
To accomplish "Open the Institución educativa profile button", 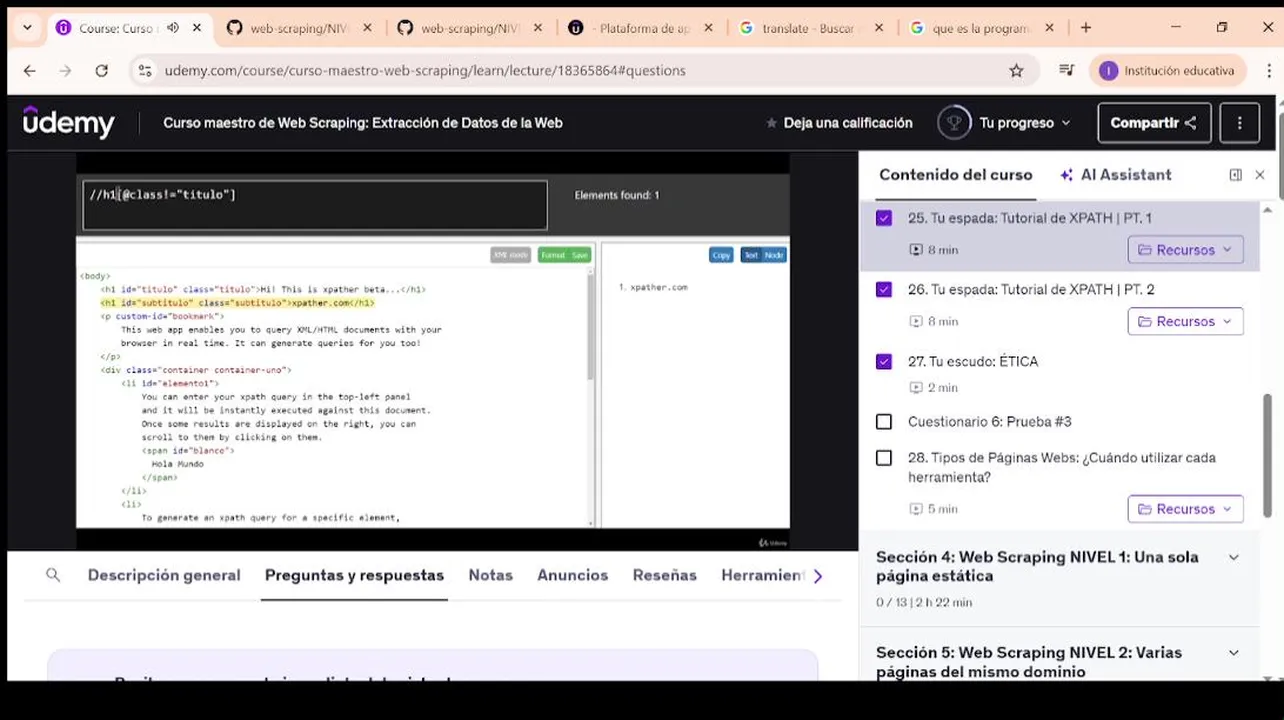I will [1169, 70].
